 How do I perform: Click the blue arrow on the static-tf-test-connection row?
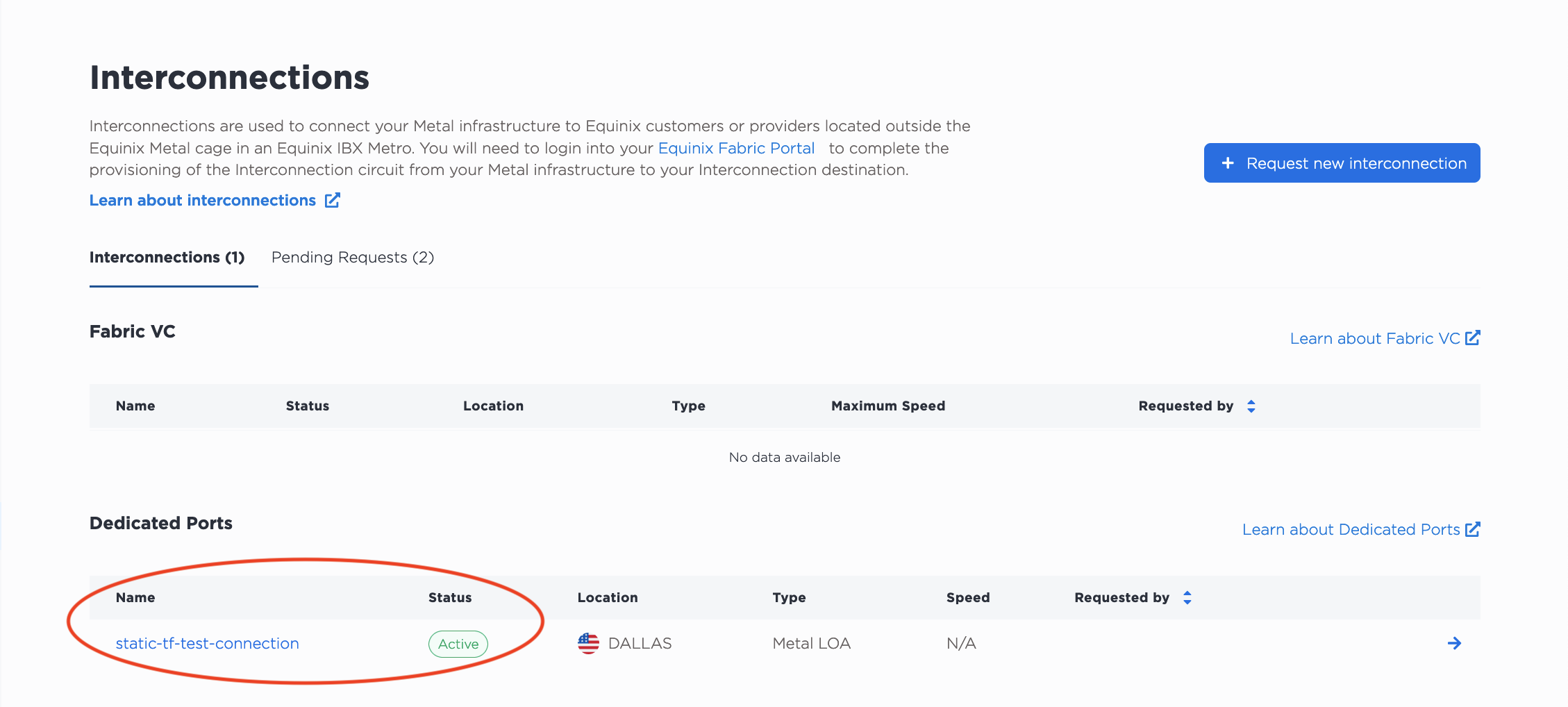(x=1454, y=643)
